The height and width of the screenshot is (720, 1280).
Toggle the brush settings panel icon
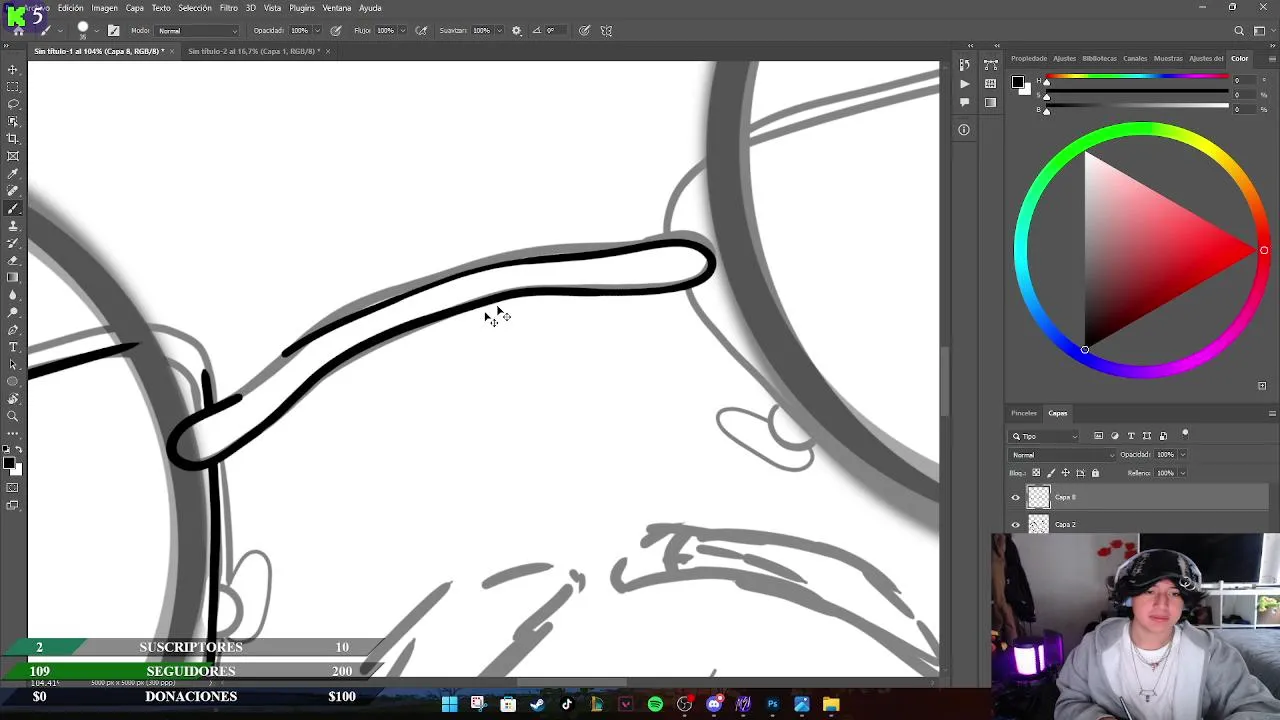(x=113, y=30)
